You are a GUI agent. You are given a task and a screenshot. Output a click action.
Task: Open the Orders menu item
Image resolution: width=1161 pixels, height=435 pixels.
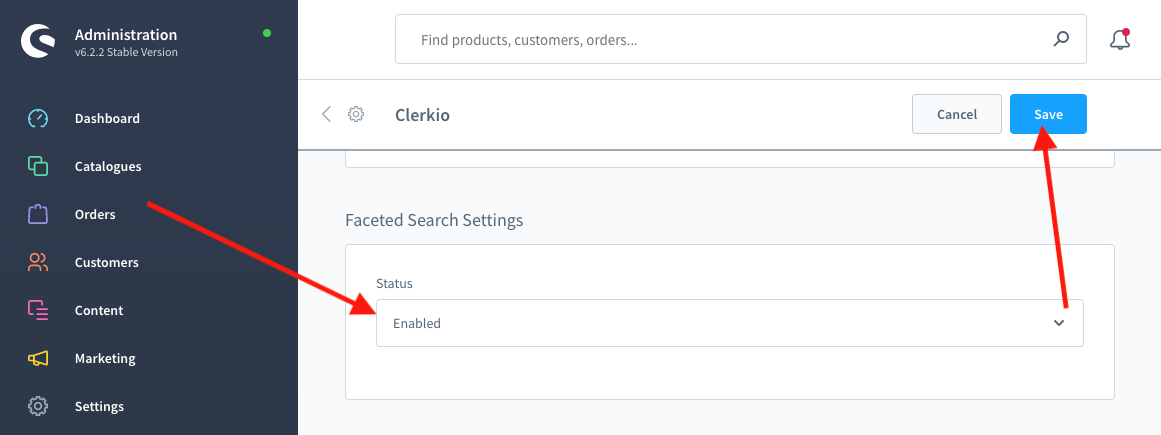95,214
